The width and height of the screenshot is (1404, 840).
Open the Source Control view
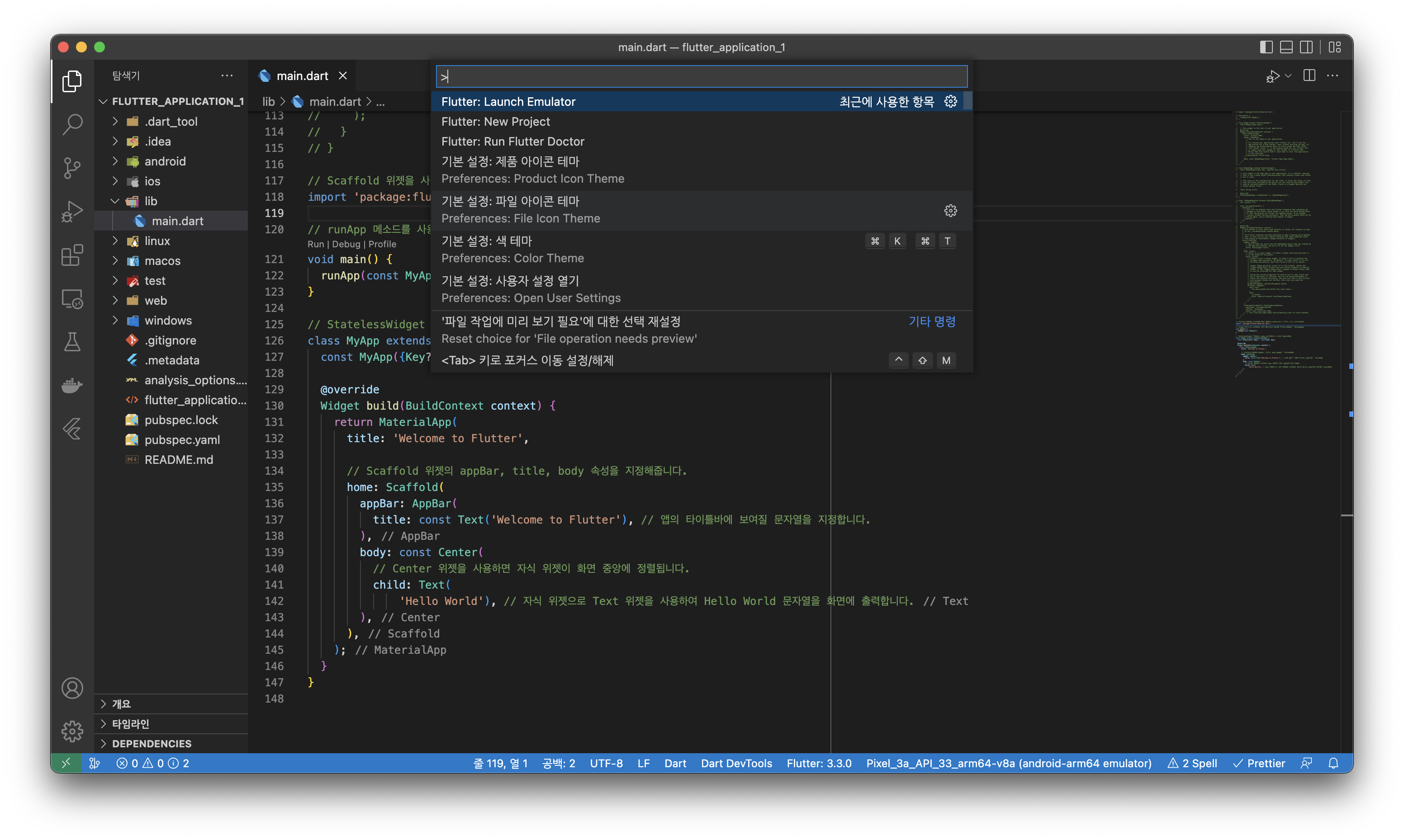[72, 168]
